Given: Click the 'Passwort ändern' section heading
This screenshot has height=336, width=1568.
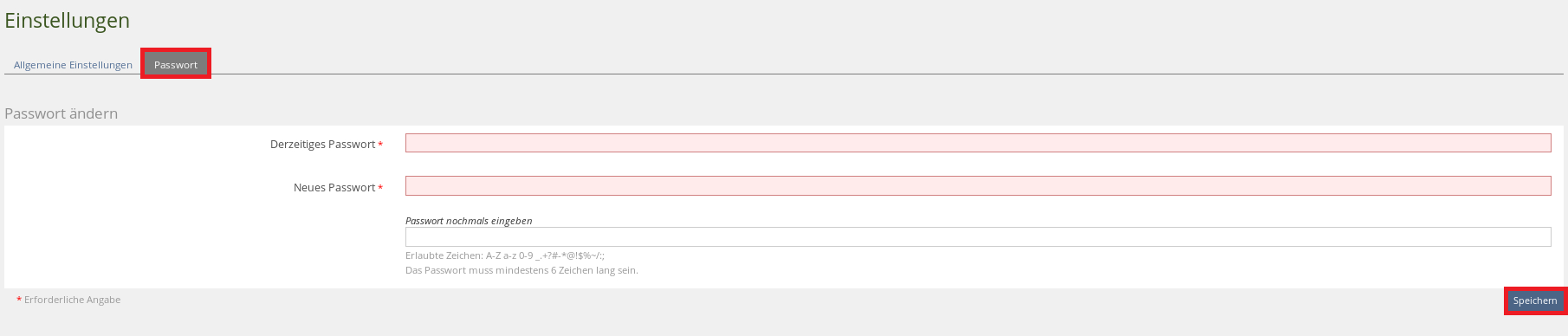Looking at the screenshot, I should click(x=61, y=113).
